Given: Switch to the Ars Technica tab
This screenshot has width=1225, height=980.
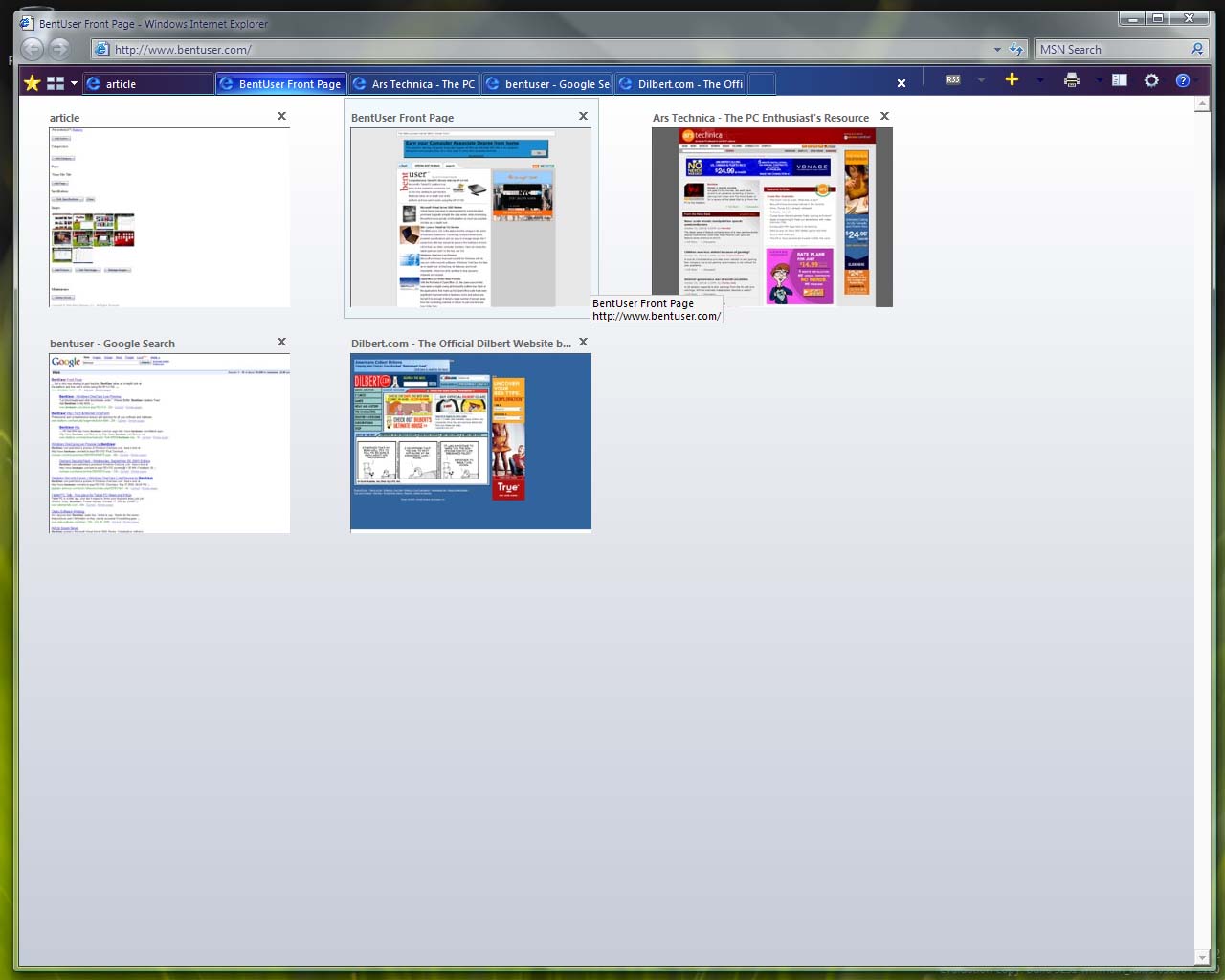Looking at the screenshot, I should (x=413, y=84).
